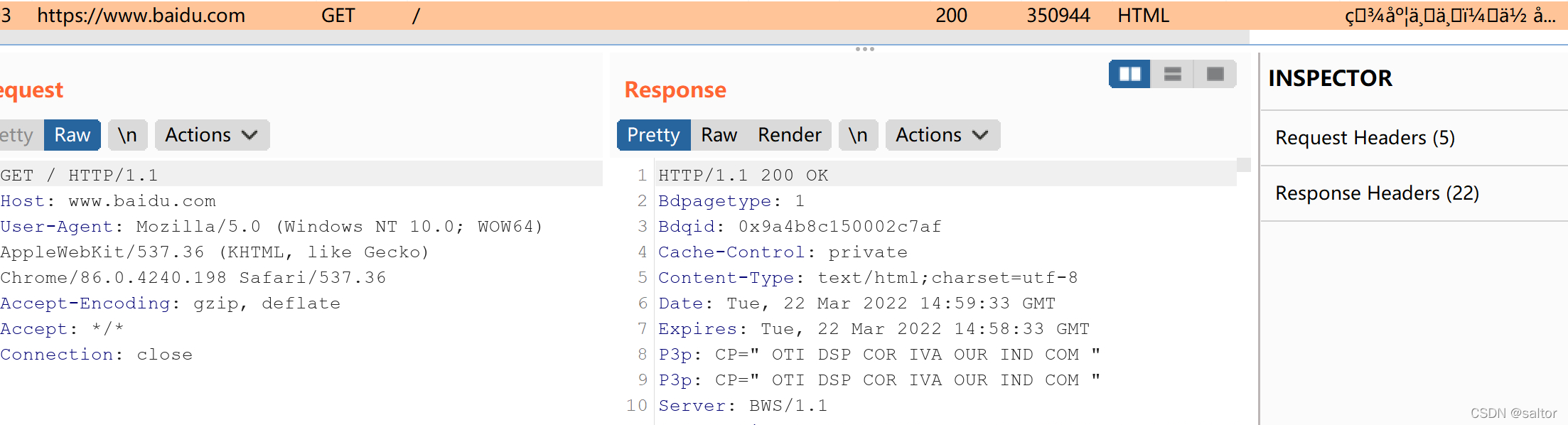Click the Expires response header line

pos(874,329)
